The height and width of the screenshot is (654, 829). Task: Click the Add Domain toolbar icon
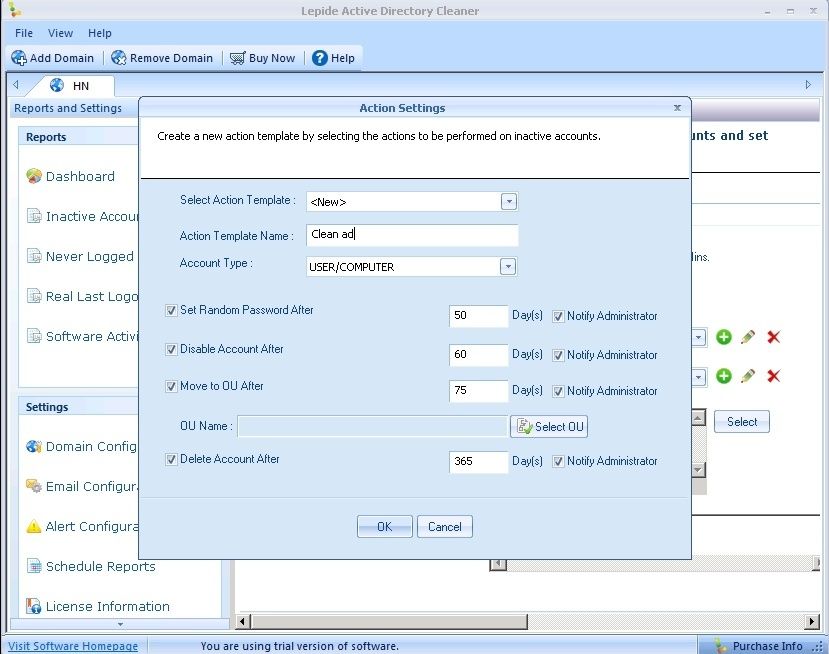[x=19, y=58]
